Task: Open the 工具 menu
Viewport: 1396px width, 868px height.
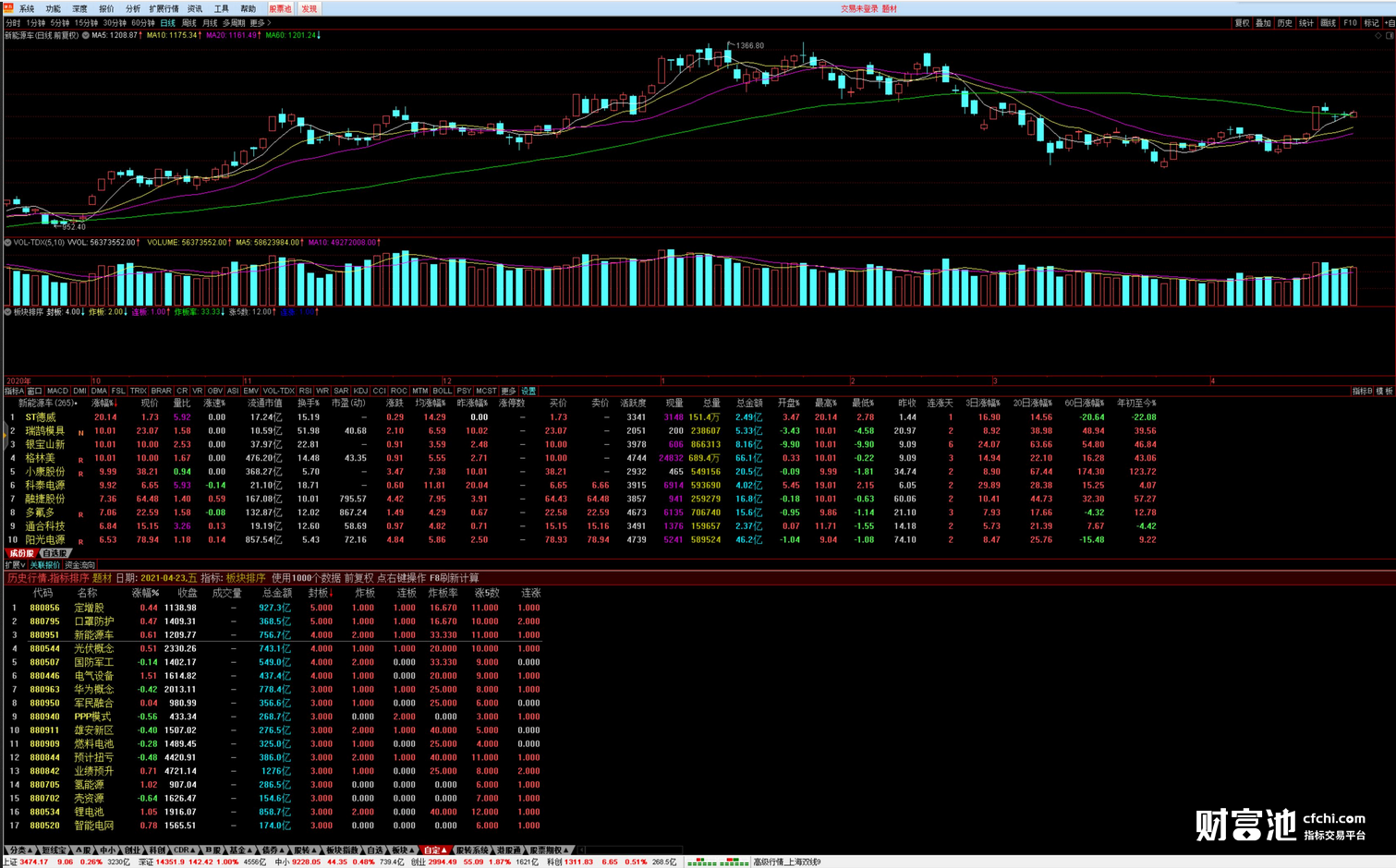Action: pos(222,8)
